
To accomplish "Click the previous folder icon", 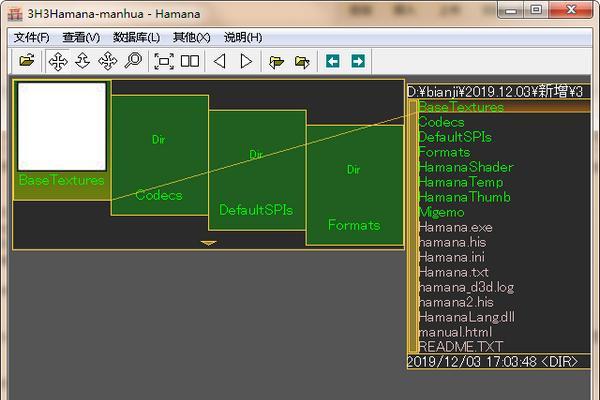I will point(276,61).
